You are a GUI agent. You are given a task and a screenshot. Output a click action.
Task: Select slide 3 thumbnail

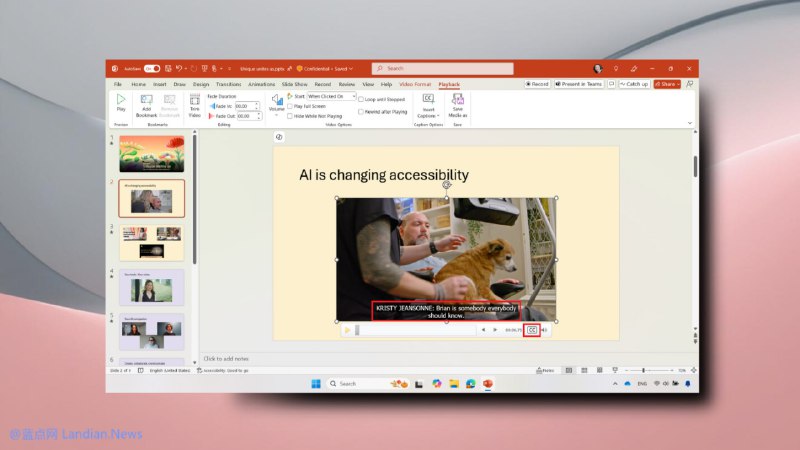152,243
